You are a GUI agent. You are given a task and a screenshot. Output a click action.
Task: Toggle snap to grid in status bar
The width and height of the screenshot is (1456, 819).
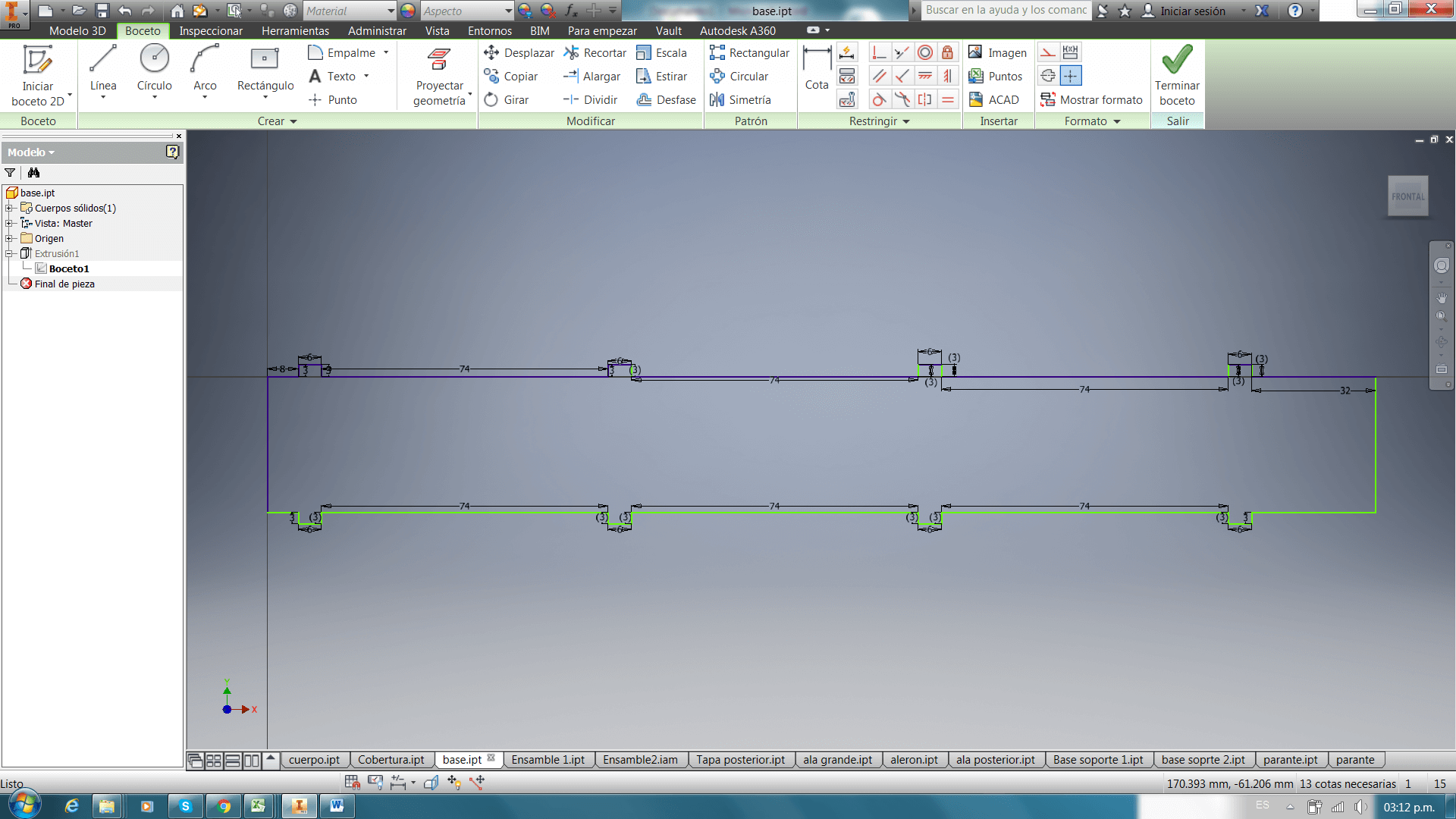(352, 783)
